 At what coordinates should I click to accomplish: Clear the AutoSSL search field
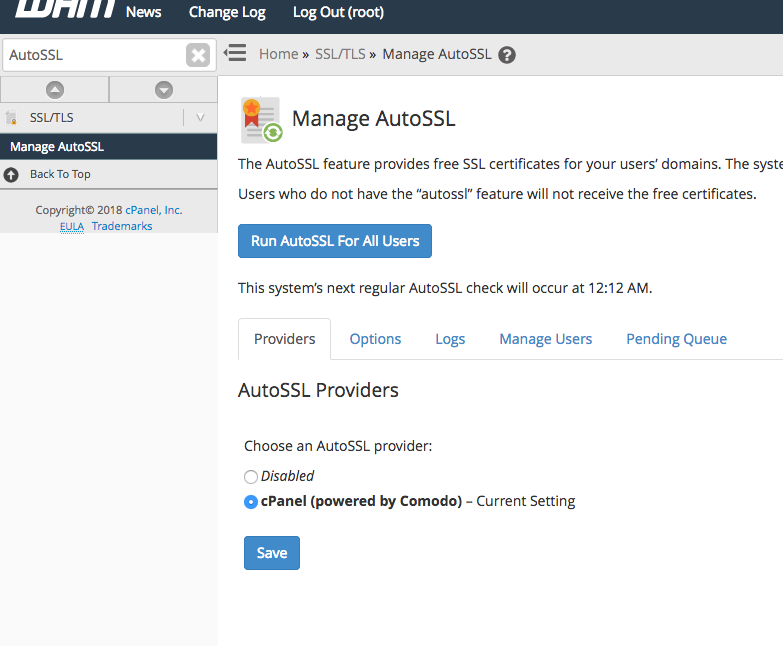click(198, 56)
